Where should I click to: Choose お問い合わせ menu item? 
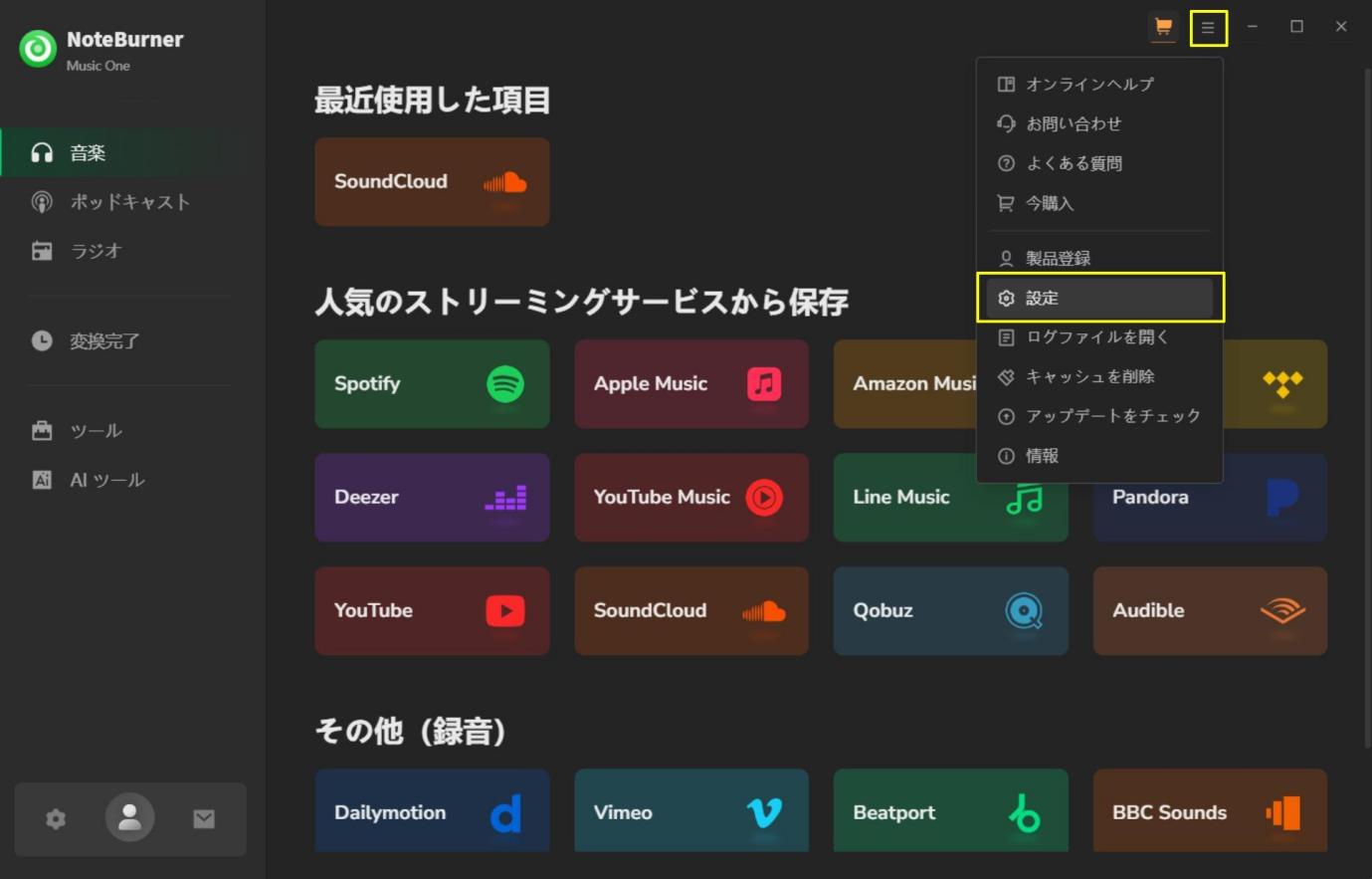pos(1099,124)
